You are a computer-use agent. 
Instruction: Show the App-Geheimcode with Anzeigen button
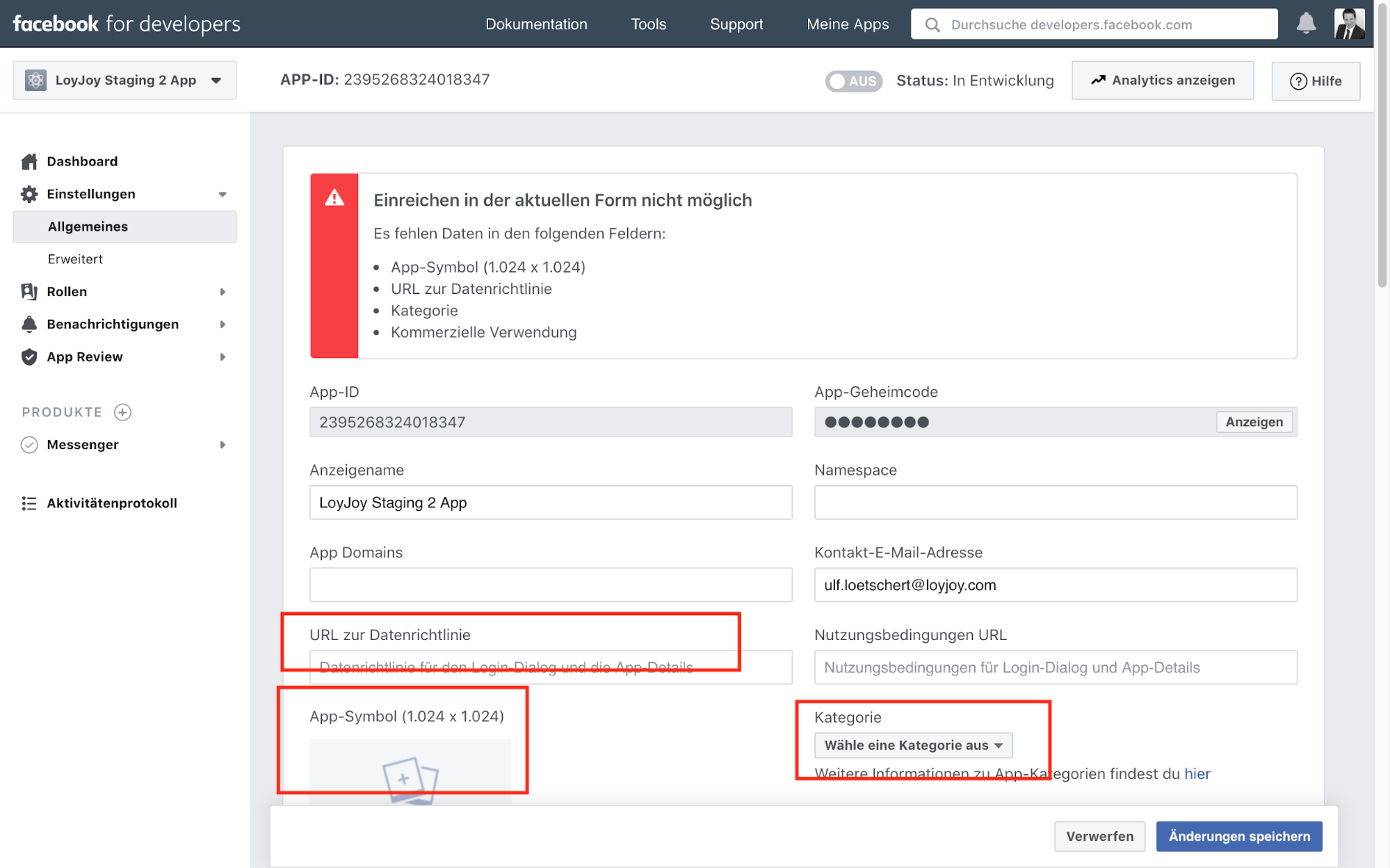[1254, 422]
